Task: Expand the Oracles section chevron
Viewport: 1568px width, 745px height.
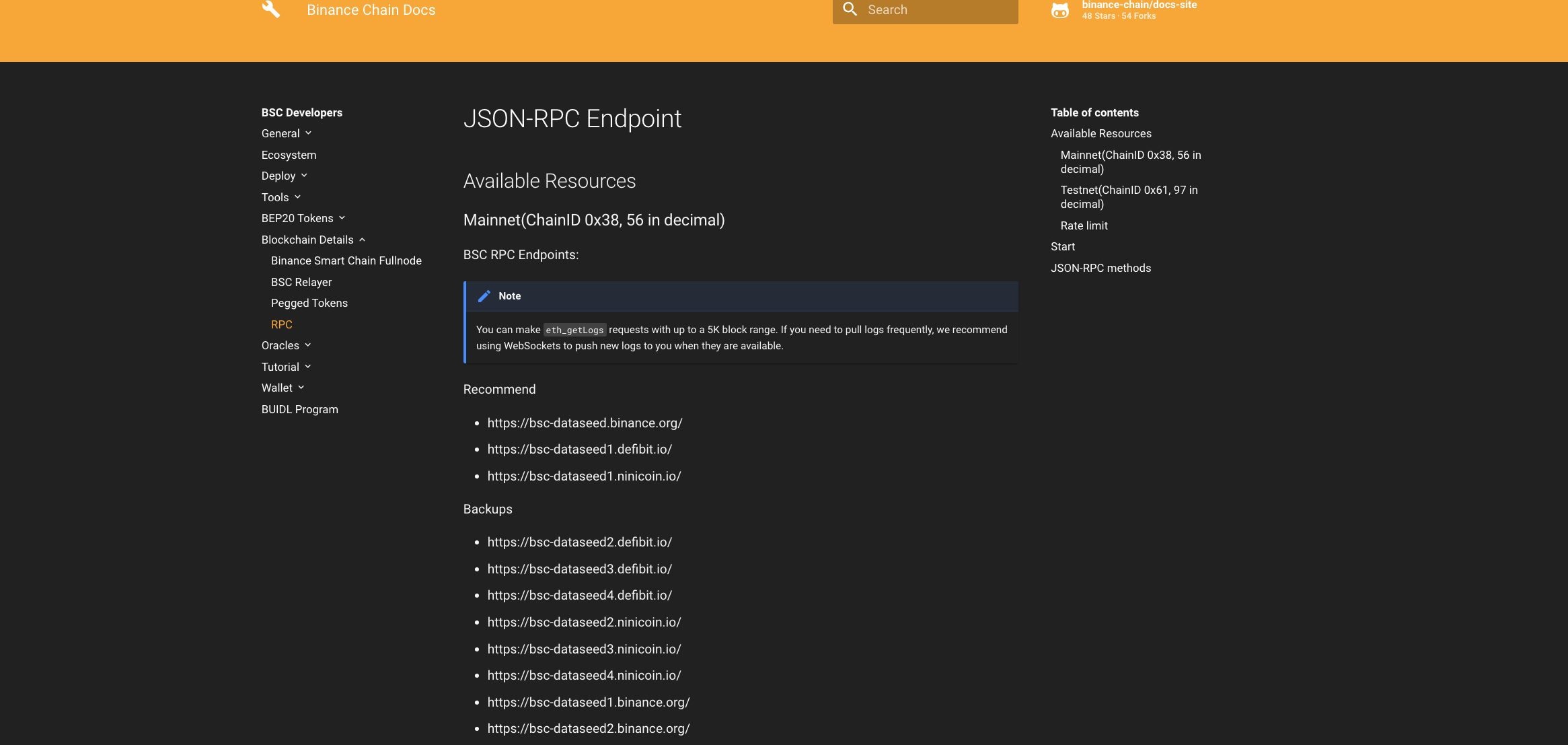Action: pos(308,345)
